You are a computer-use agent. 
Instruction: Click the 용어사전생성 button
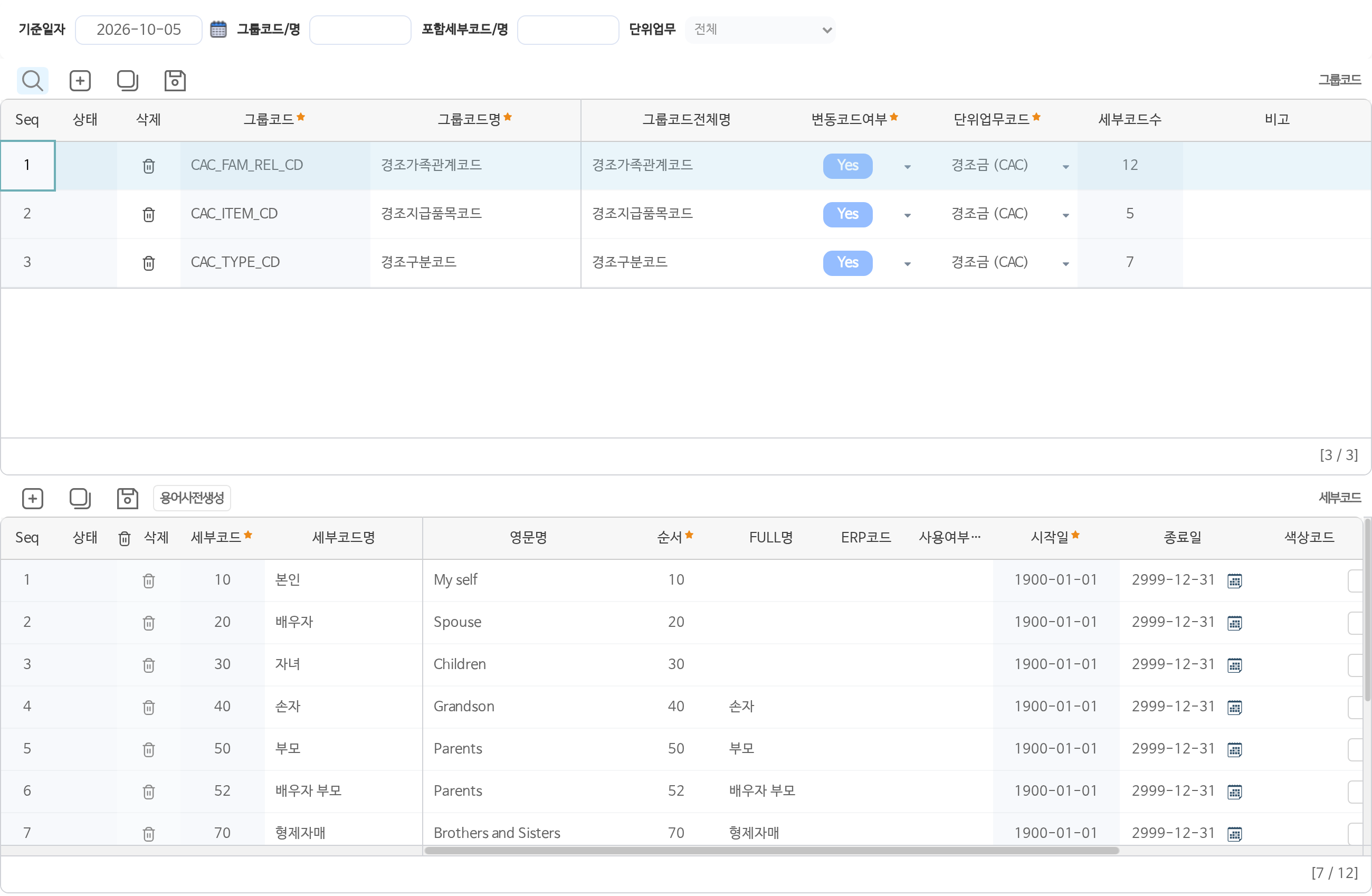192,498
